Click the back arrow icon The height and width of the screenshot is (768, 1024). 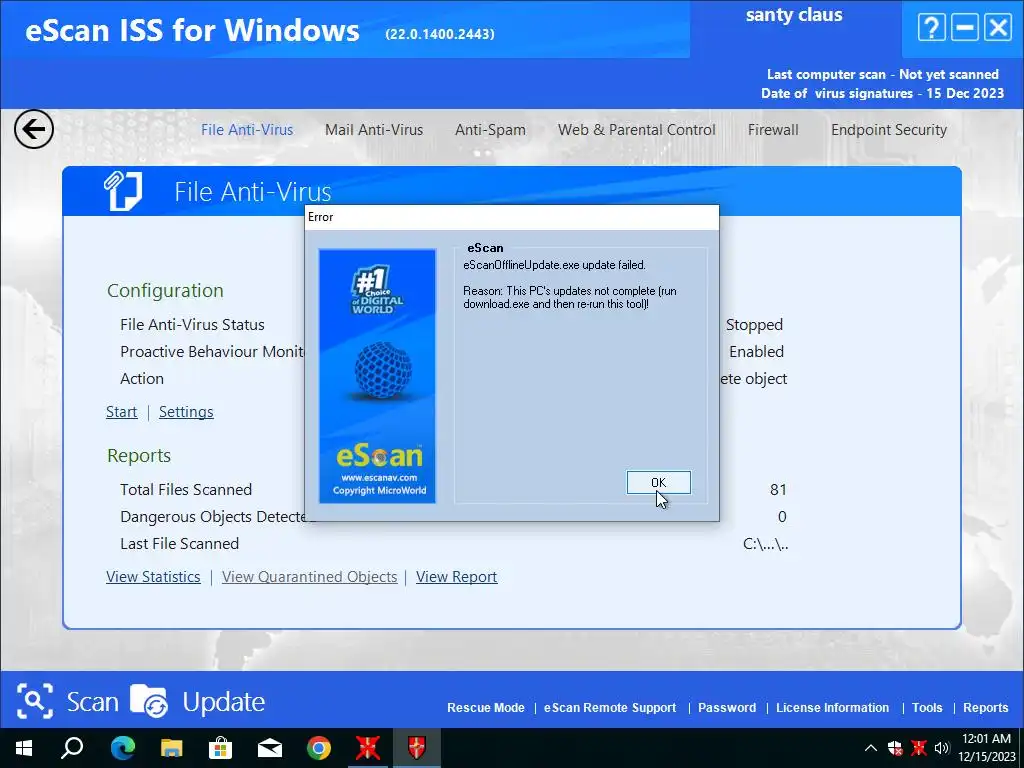point(34,129)
